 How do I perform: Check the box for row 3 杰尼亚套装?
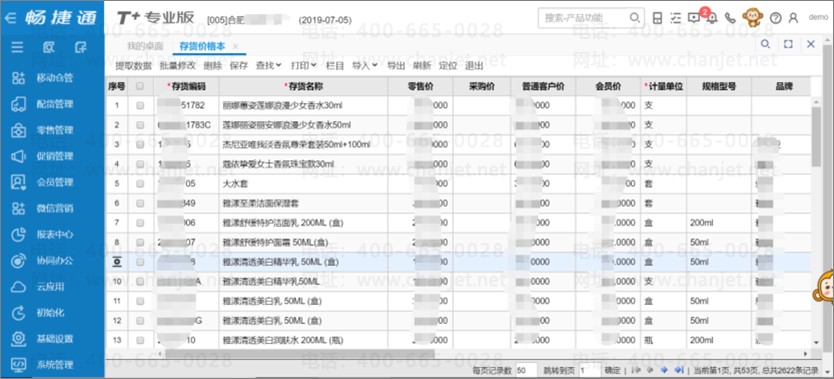[140, 145]
